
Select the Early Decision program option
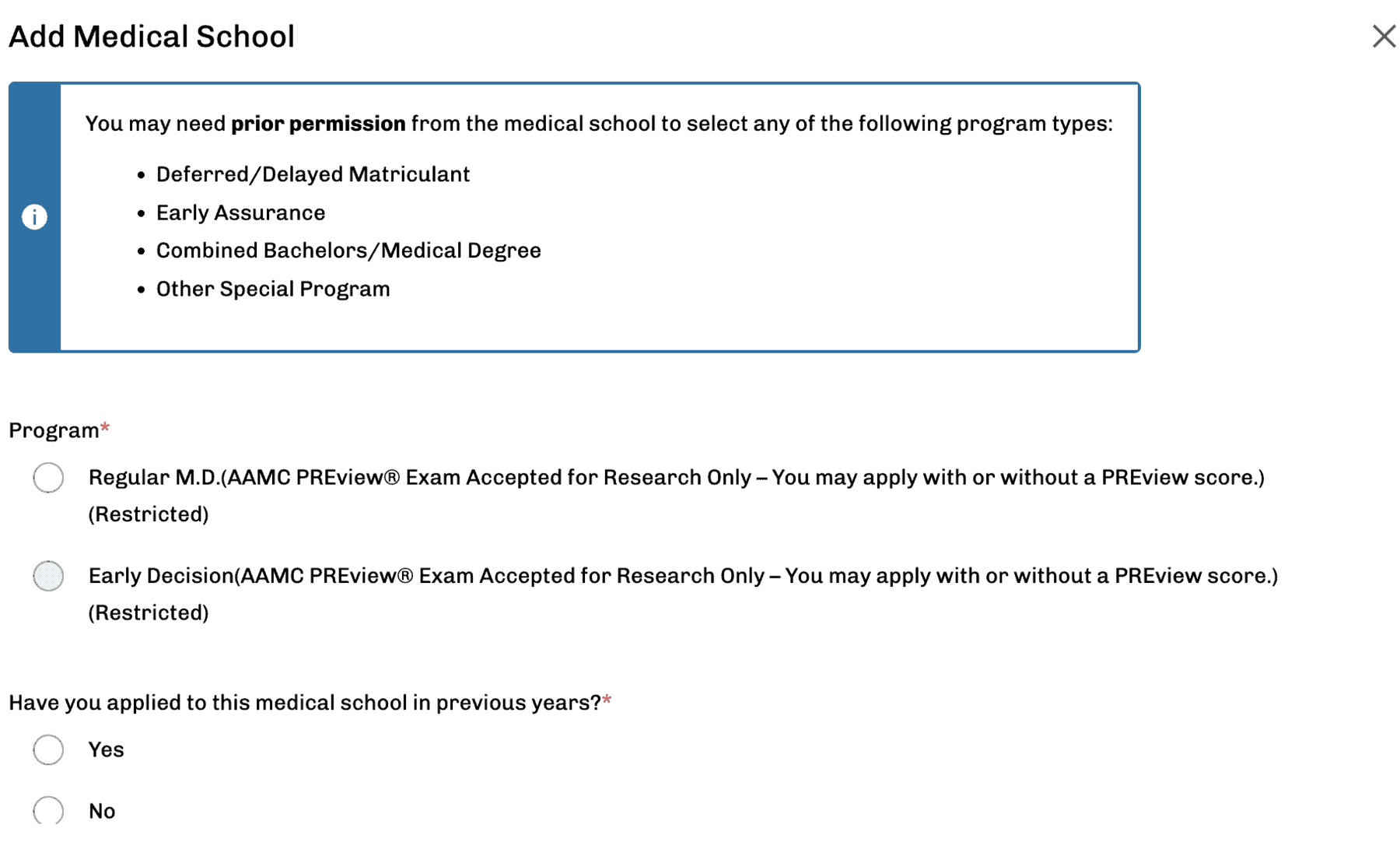pos(48,577)
